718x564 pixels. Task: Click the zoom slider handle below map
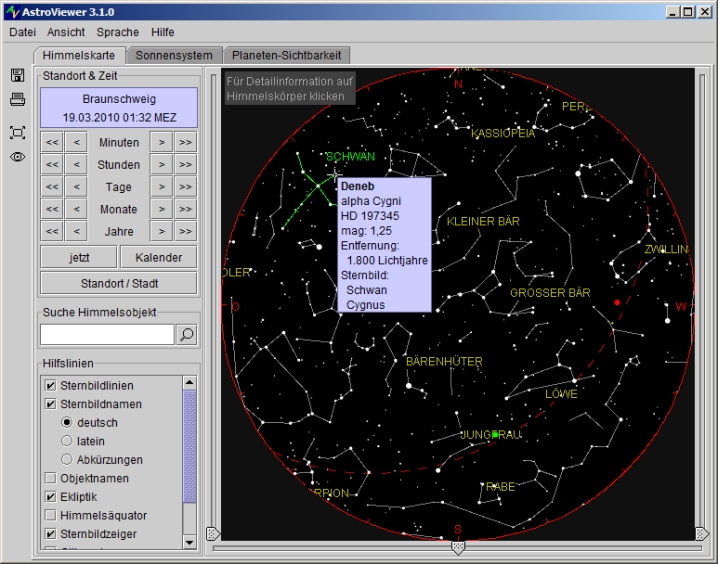click(458, 547)
